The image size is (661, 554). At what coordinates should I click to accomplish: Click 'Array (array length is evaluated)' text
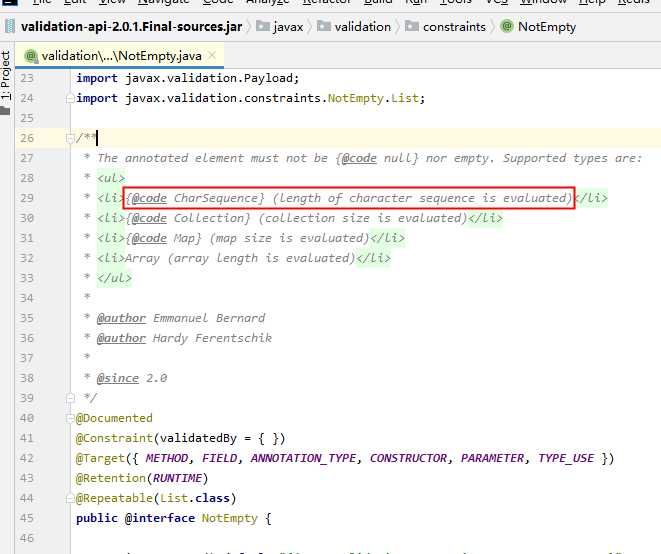[240, 258]
